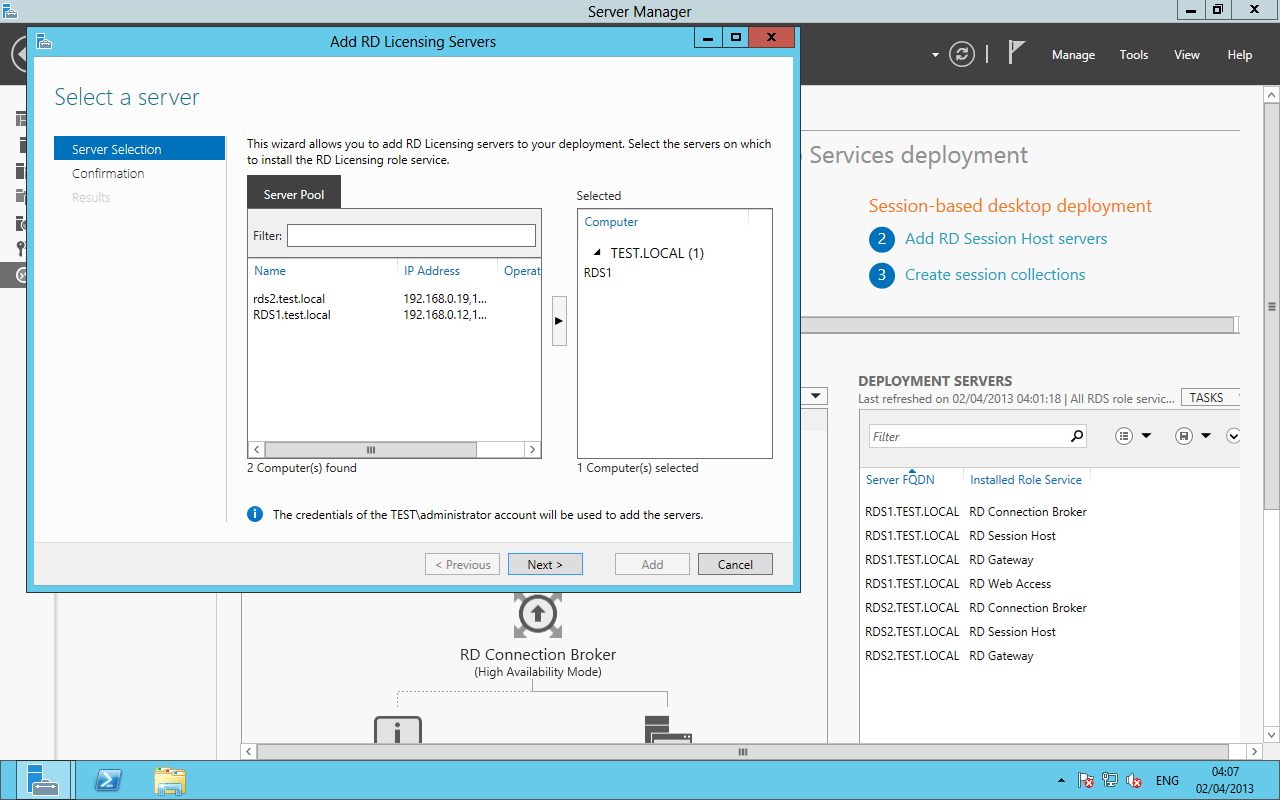Select rds2.test.local in the Server Pool

(x=394, y=299)
